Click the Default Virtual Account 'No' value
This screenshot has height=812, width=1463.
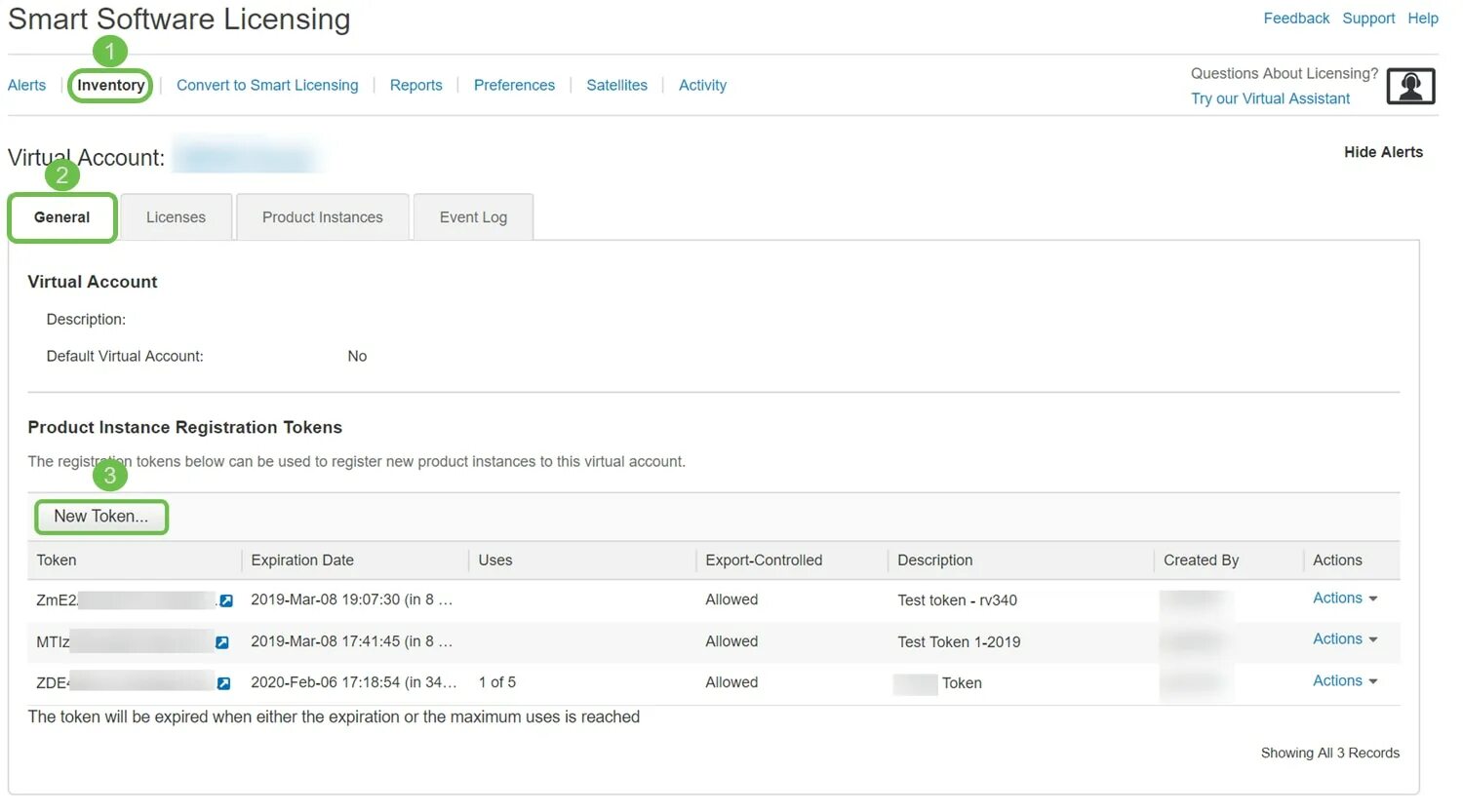coord(357,357)
